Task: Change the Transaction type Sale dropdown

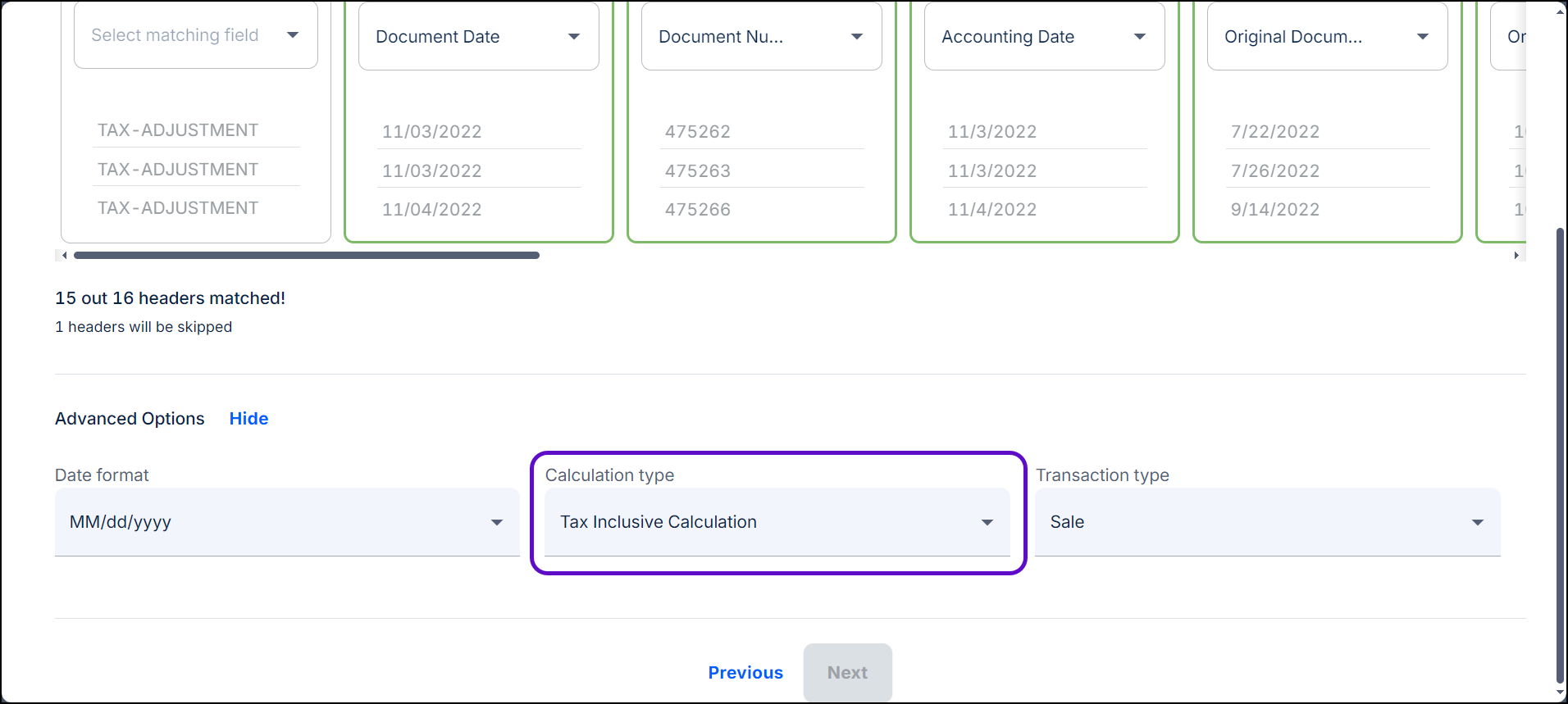Action: click(1267, 522)
